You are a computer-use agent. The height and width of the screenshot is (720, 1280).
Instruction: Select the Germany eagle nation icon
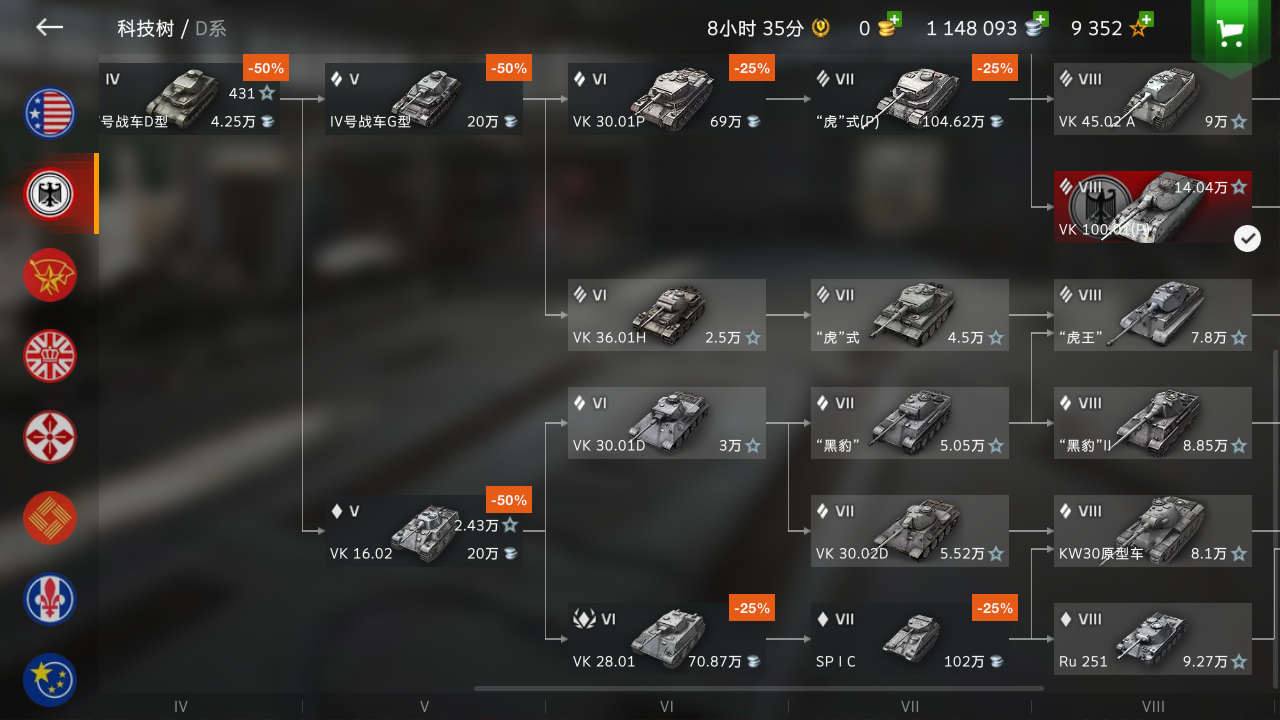click(50, 194)
